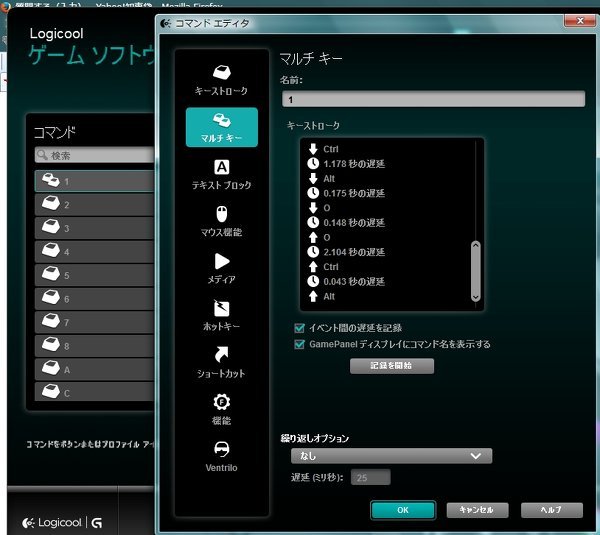The height and width of the screenshot is (535, 600).
Task: Select the 1.178 秒の遅延 entry
Action: click(346, 164)
